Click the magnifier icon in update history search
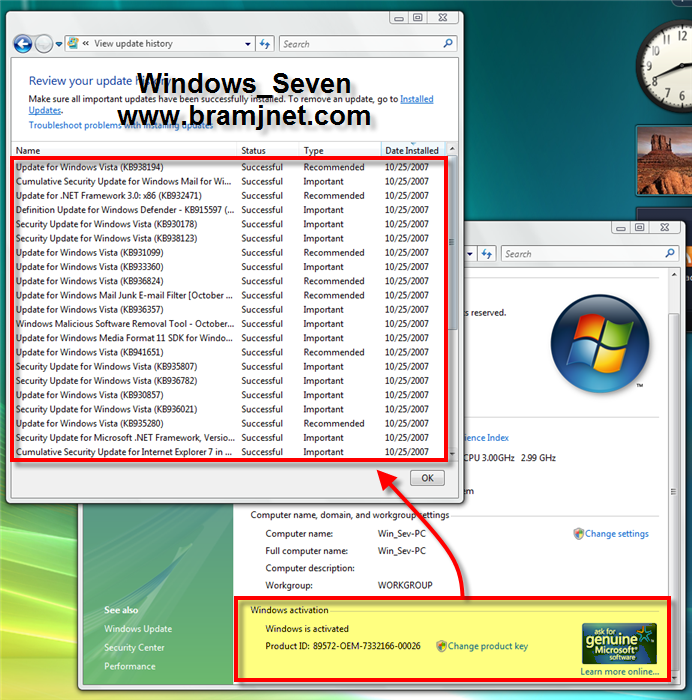The image size is (692, 700). 448,43
